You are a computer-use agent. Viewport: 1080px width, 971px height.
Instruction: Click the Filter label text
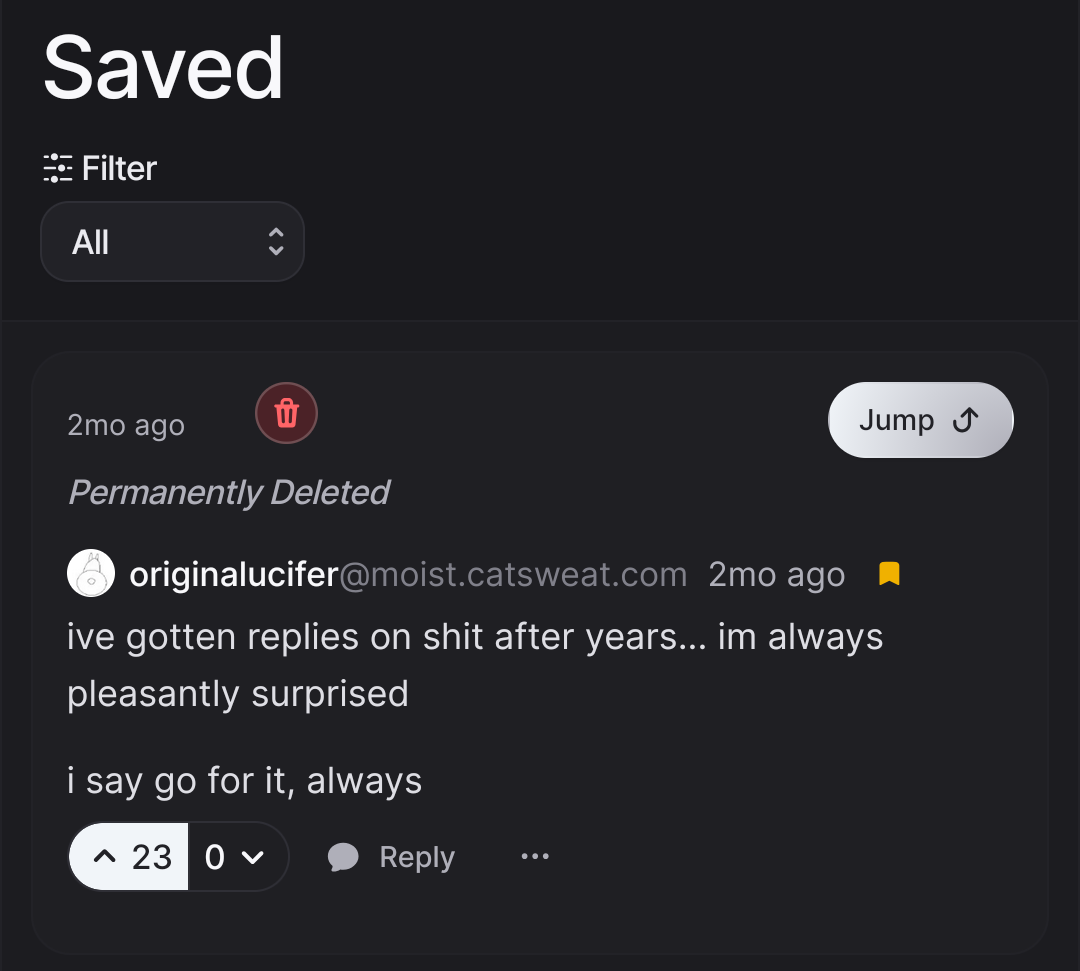[x=119, y=168]
